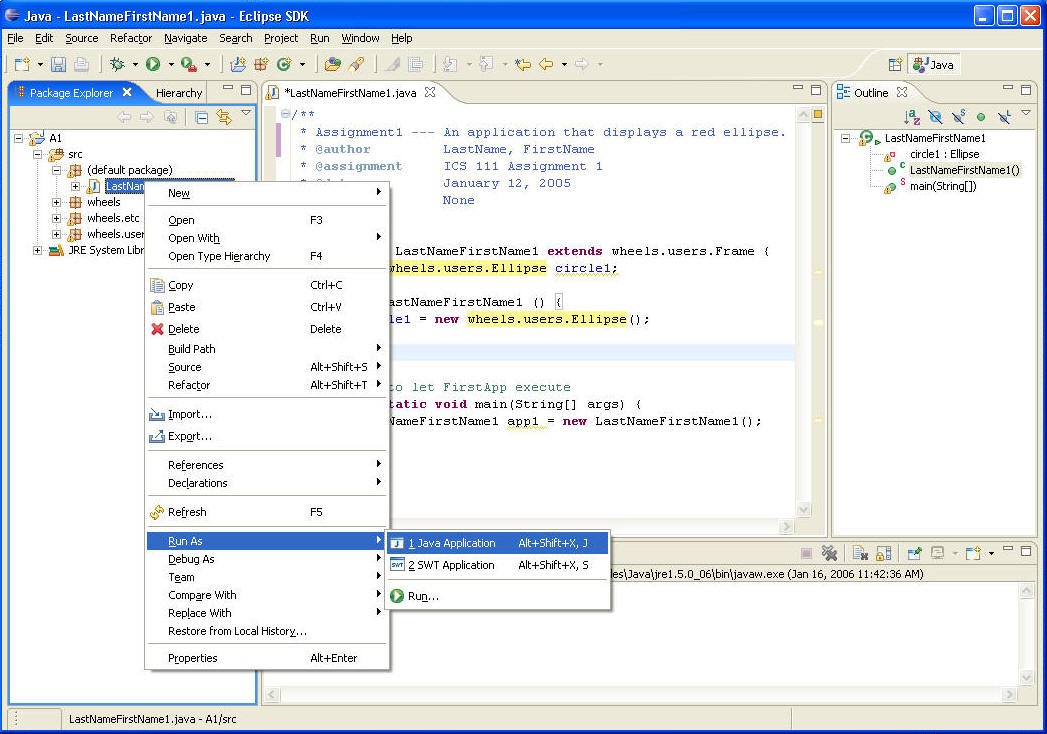Select Open Type Hierarchy context menu entry

click(267, 256)
